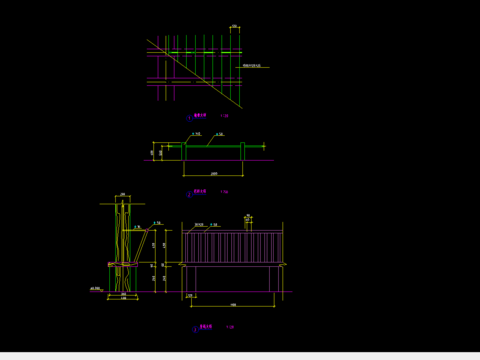Select the magenta seat slab in tree section

coord(123,264)
